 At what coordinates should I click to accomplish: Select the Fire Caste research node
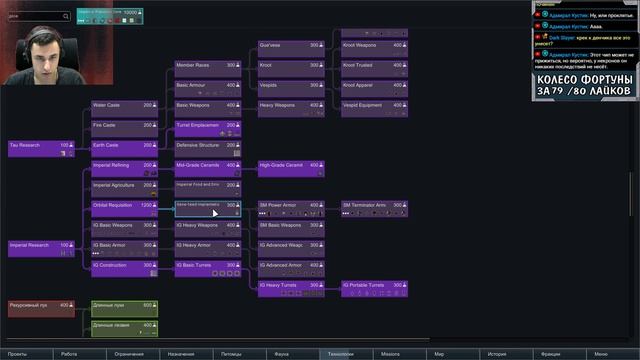pos(124,129)
